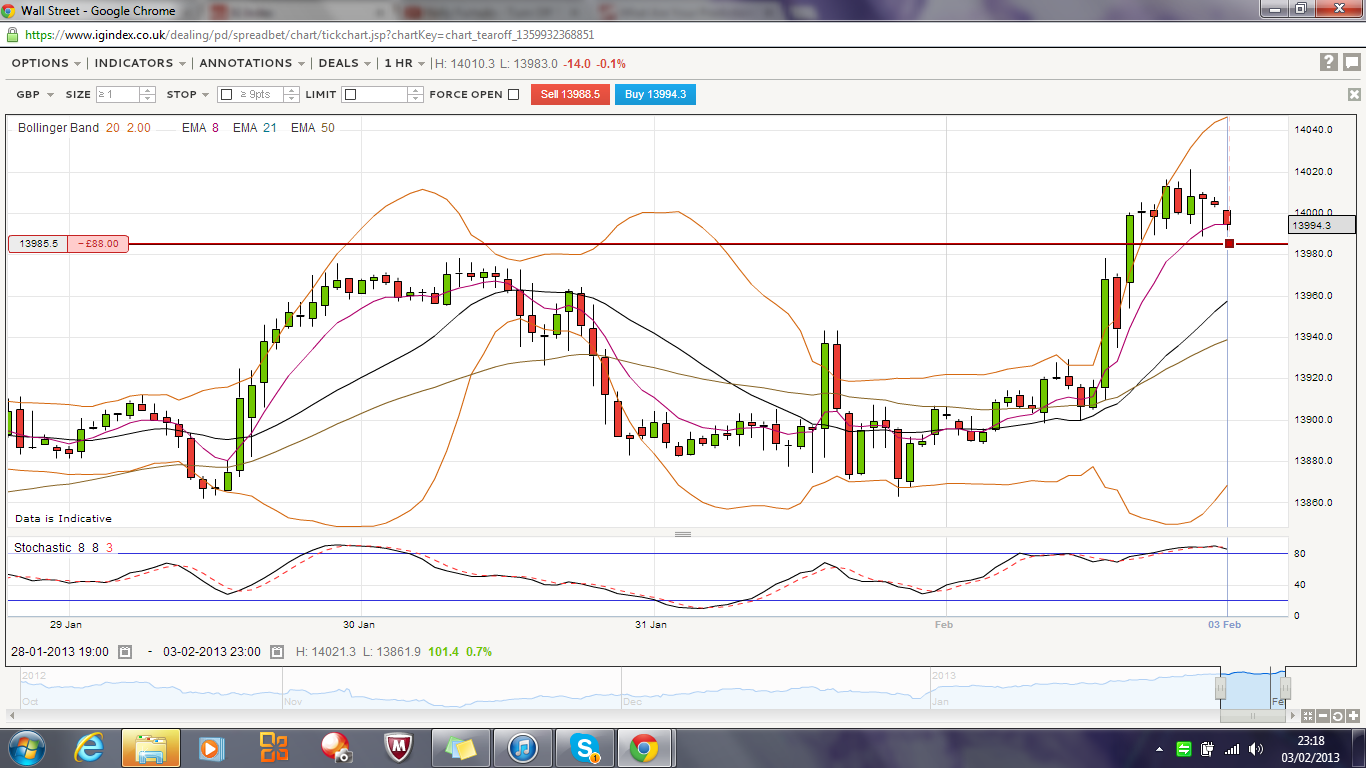Click the EMA 21 legend label
The image size is (1366, 768).
255,128
